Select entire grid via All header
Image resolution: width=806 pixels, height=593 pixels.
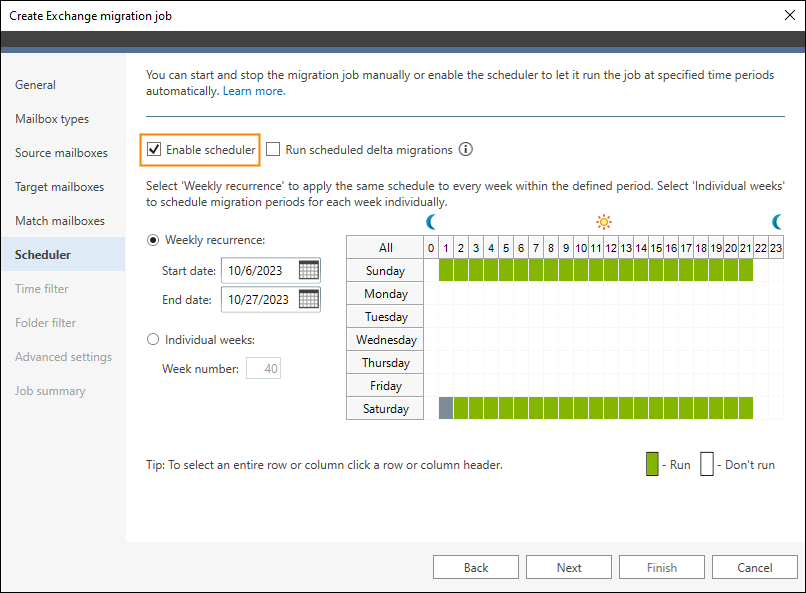click(385, 248)
